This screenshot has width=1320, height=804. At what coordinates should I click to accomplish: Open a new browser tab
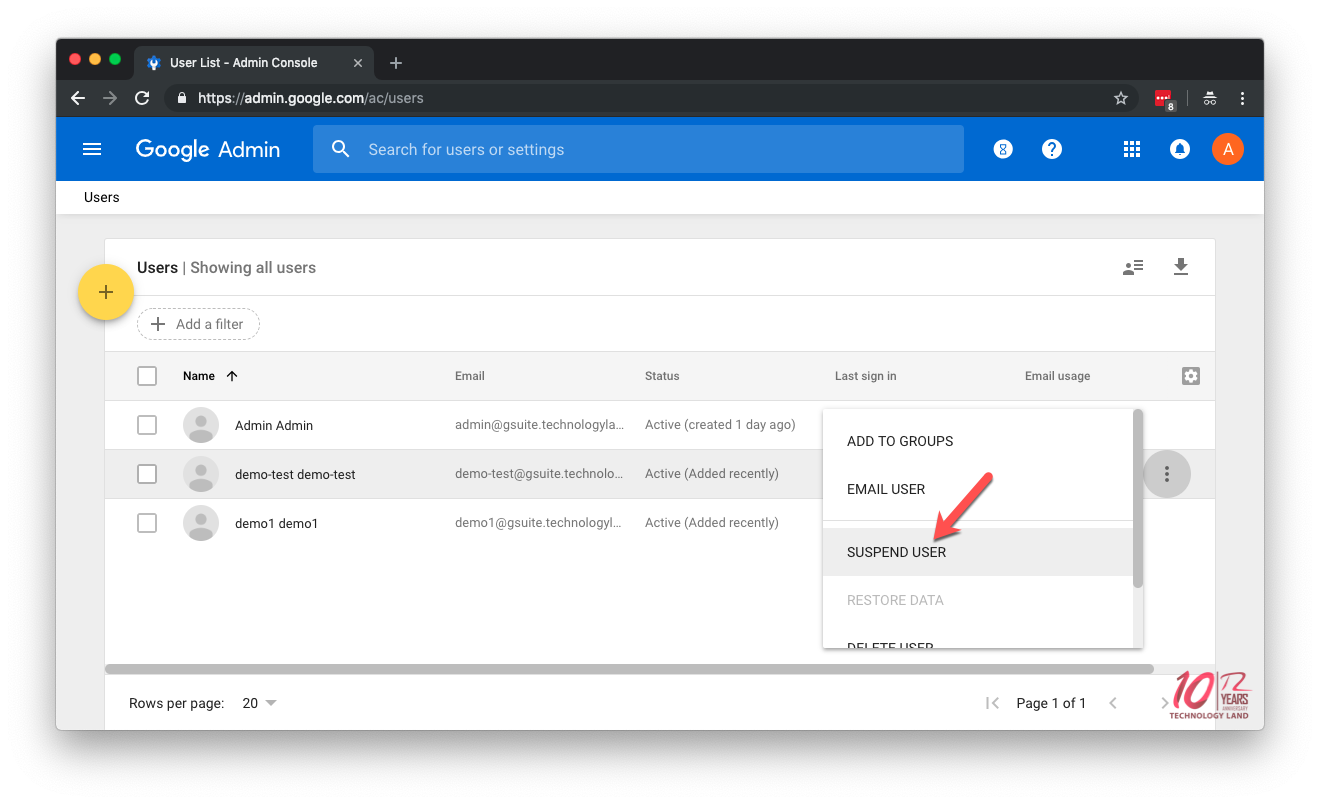point(396,62)
